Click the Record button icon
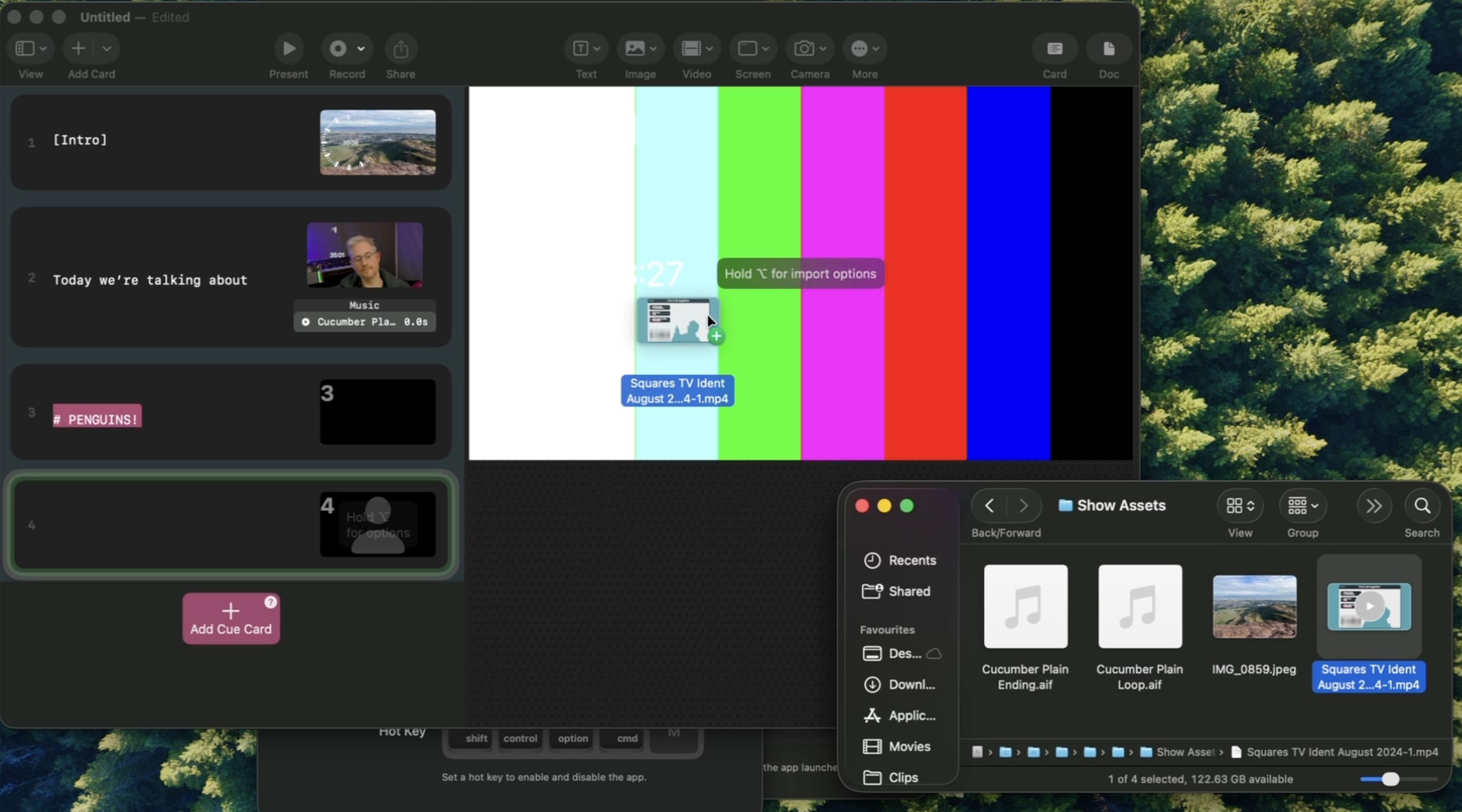This screenshot has width=1462, height=812. click(339, 48)
